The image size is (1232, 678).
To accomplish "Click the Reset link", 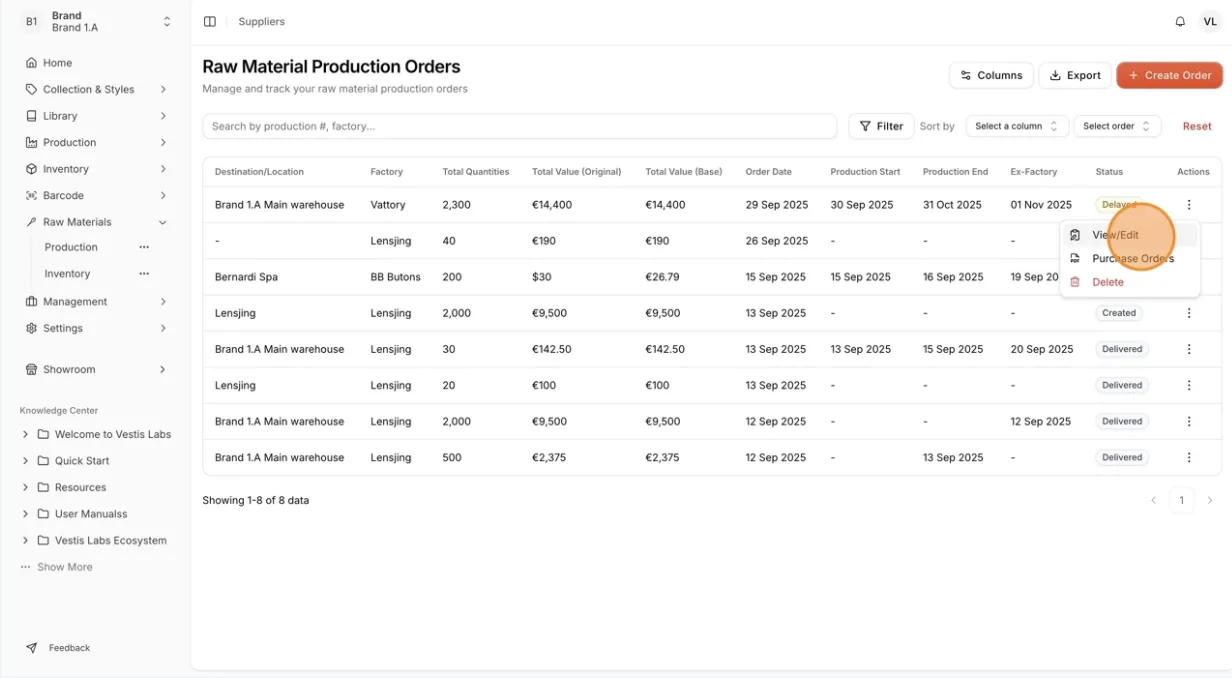I will (x=1197, y=126).
